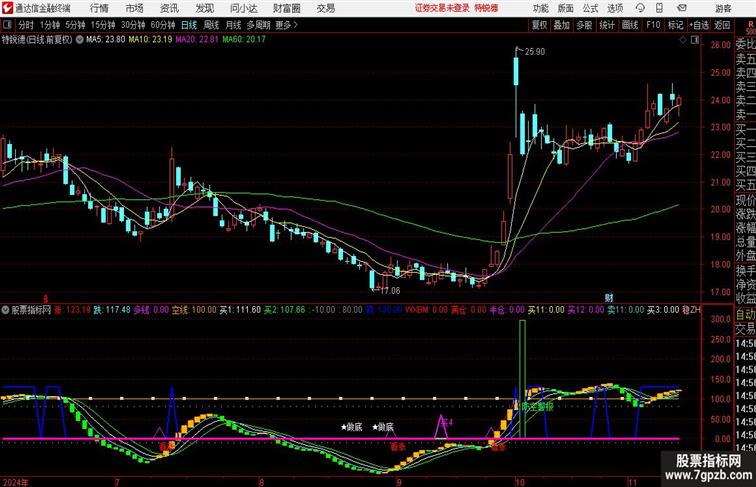The image size is (756, 487).
Task: Switch to the 月线 period tab
Action: 233,25
